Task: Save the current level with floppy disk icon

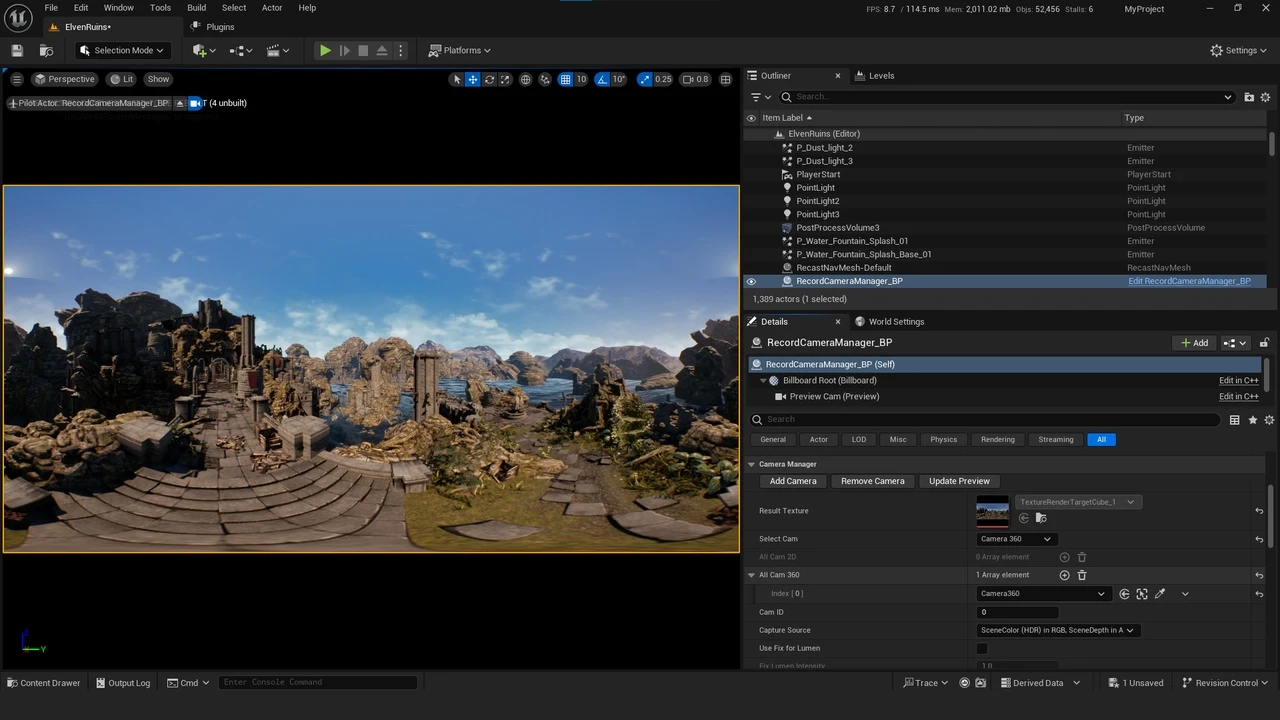Action: coord(17,51)
